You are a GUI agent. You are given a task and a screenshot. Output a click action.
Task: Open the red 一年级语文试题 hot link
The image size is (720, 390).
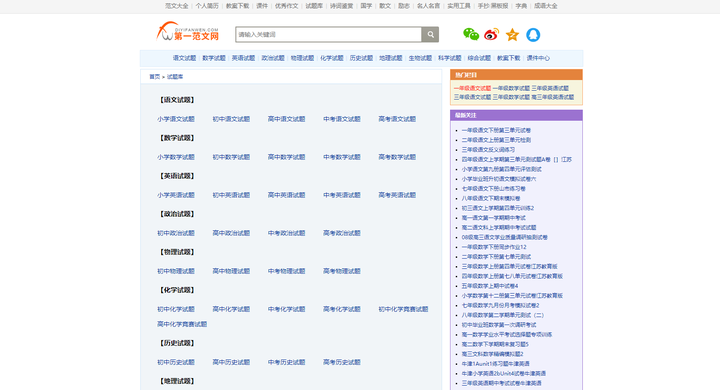pyautogui.click(x=472, y=88)
